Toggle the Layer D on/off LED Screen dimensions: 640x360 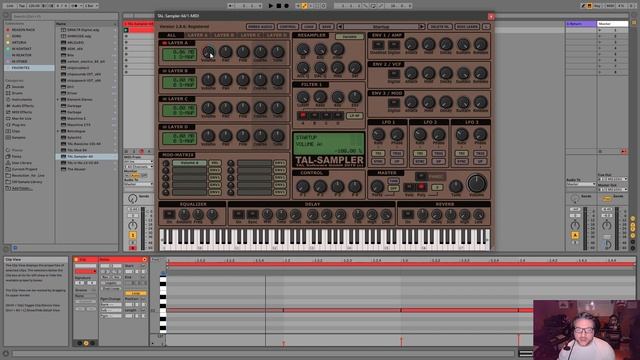point(164,127)
